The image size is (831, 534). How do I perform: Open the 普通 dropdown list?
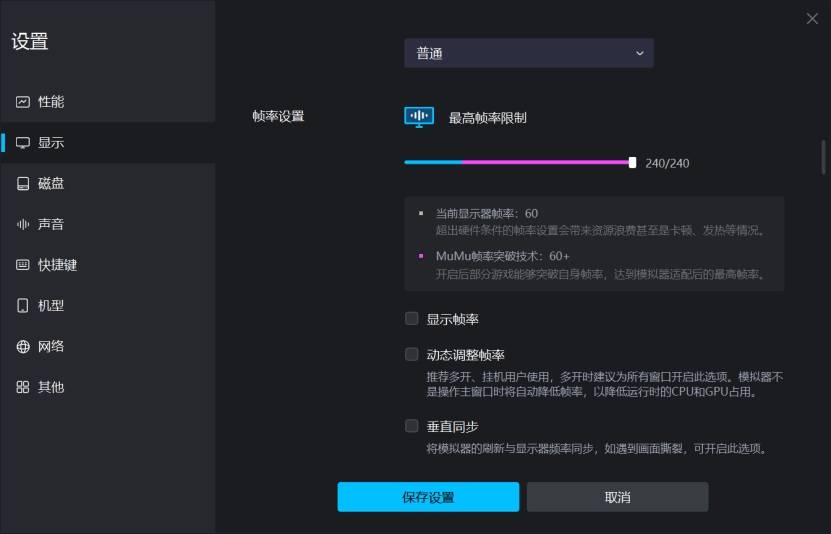click(x=529, y=53)
